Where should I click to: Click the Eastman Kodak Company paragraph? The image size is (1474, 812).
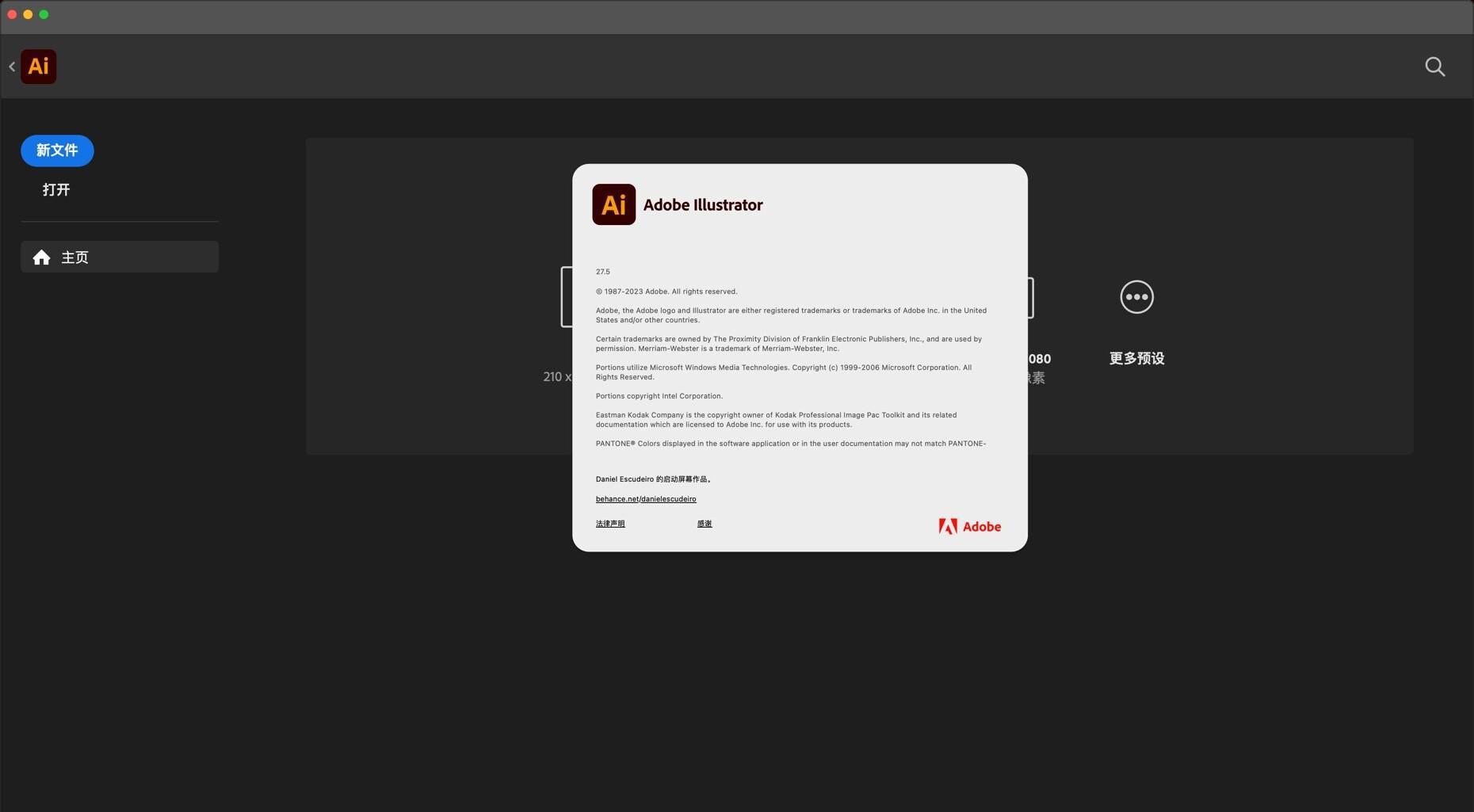777,420
